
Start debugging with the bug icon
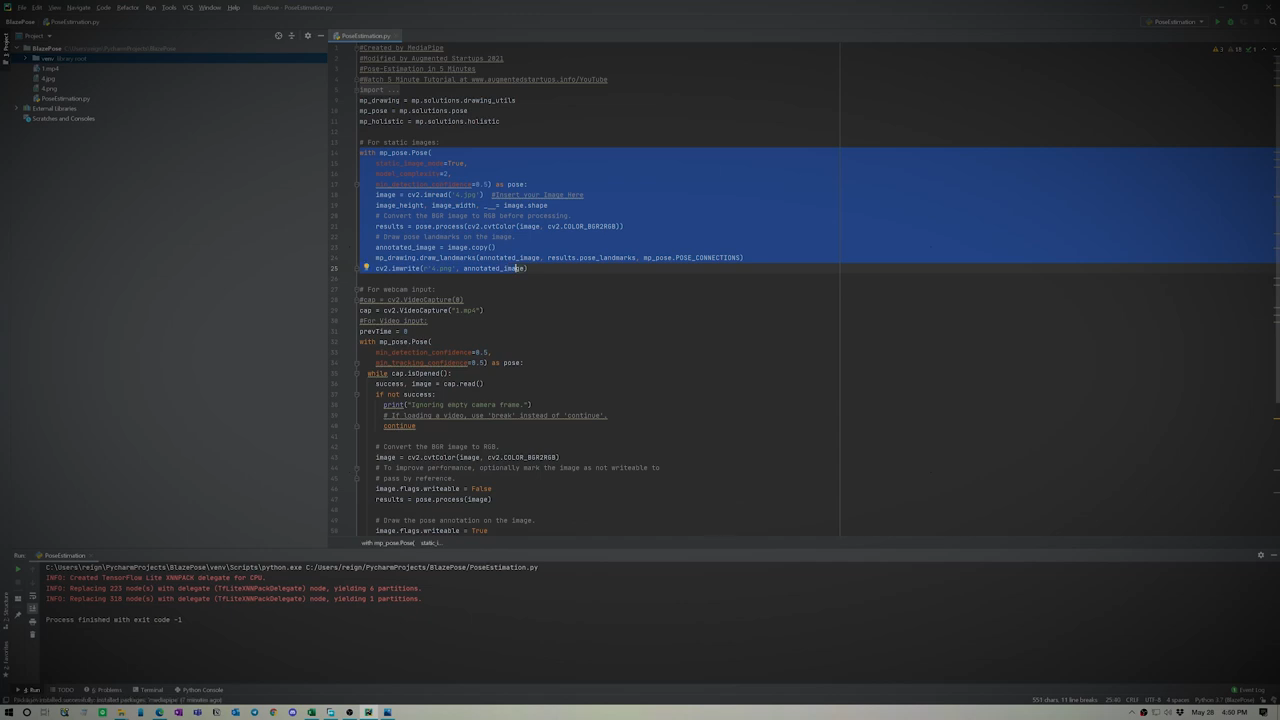[x=1230, y=21]
